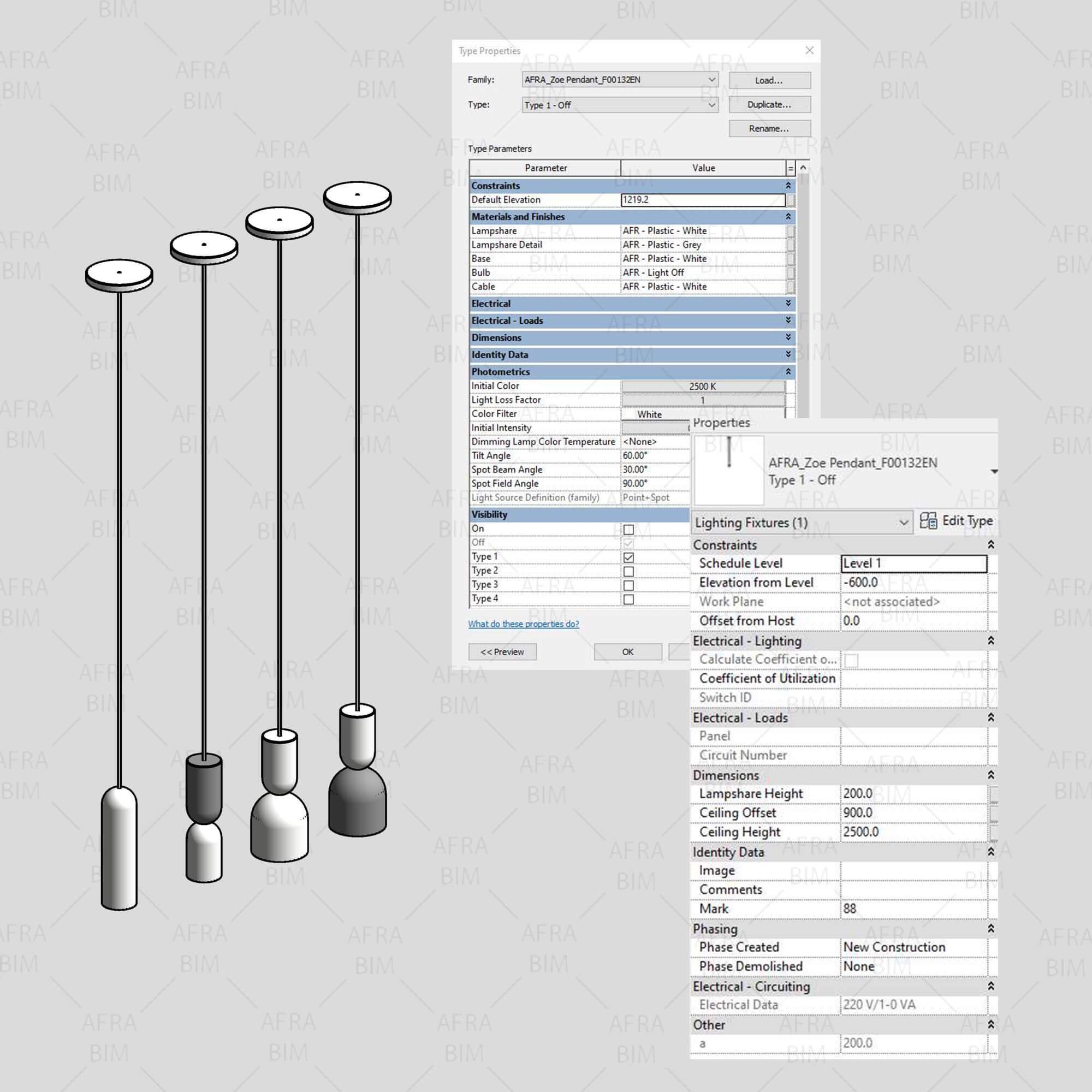Collapse Electrical - Lighting section in Properties
Viewport: 1092px width, 1092px height.
[x=990, y=640]
